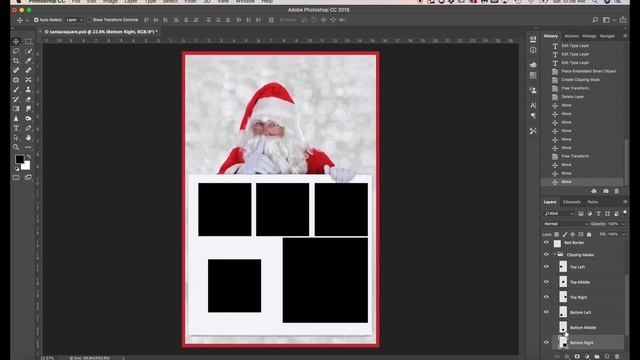
Task: Hide the Bottom Right layer
Action: [x=546, y=342]
